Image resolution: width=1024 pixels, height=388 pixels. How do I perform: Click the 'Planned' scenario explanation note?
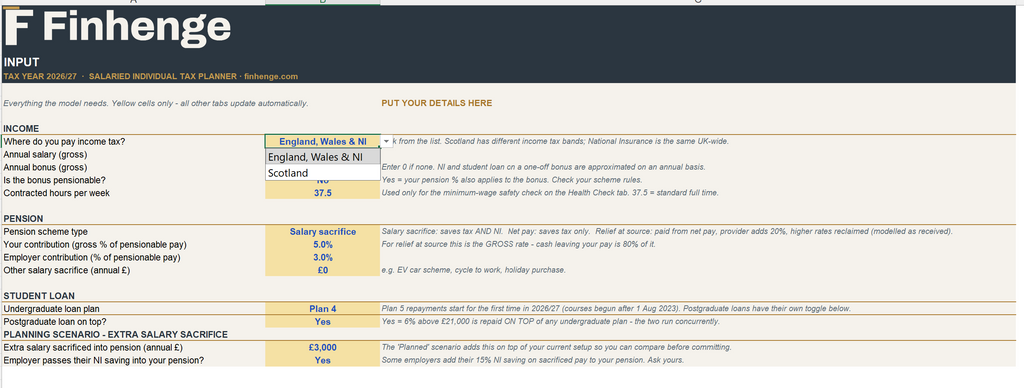[556, 348]
